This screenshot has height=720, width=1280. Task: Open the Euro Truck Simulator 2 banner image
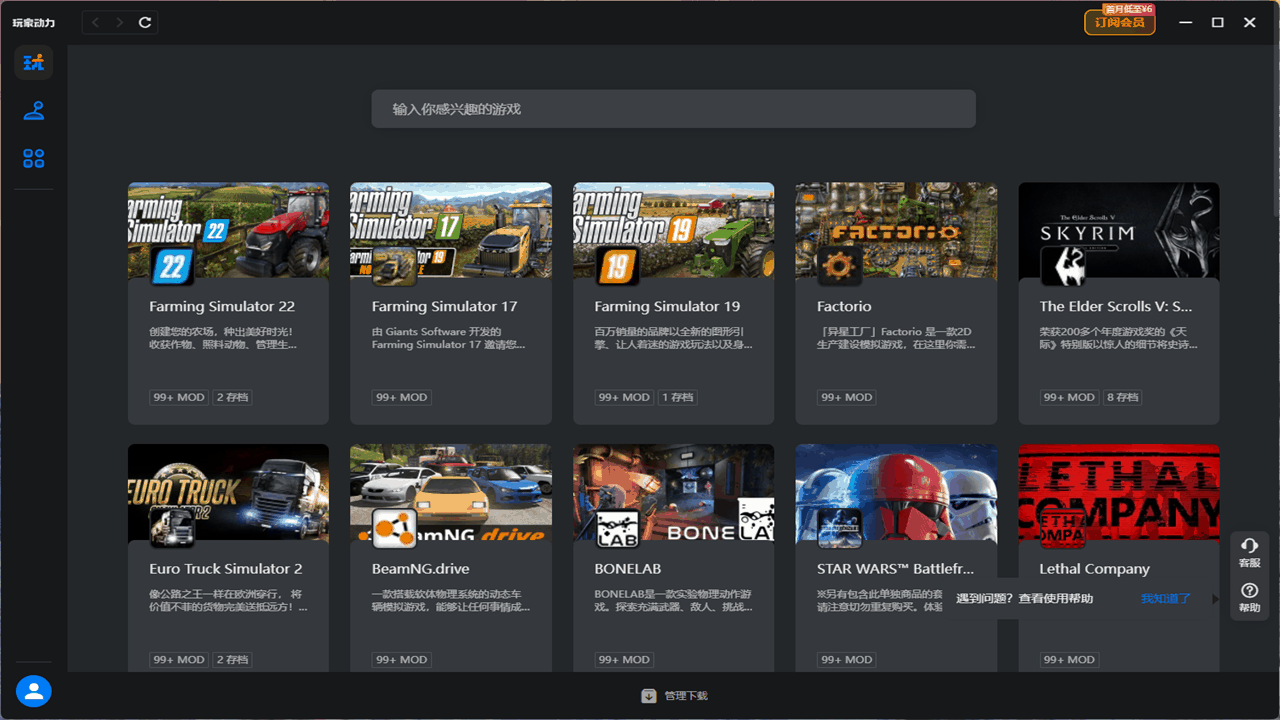tap(228, 492)
